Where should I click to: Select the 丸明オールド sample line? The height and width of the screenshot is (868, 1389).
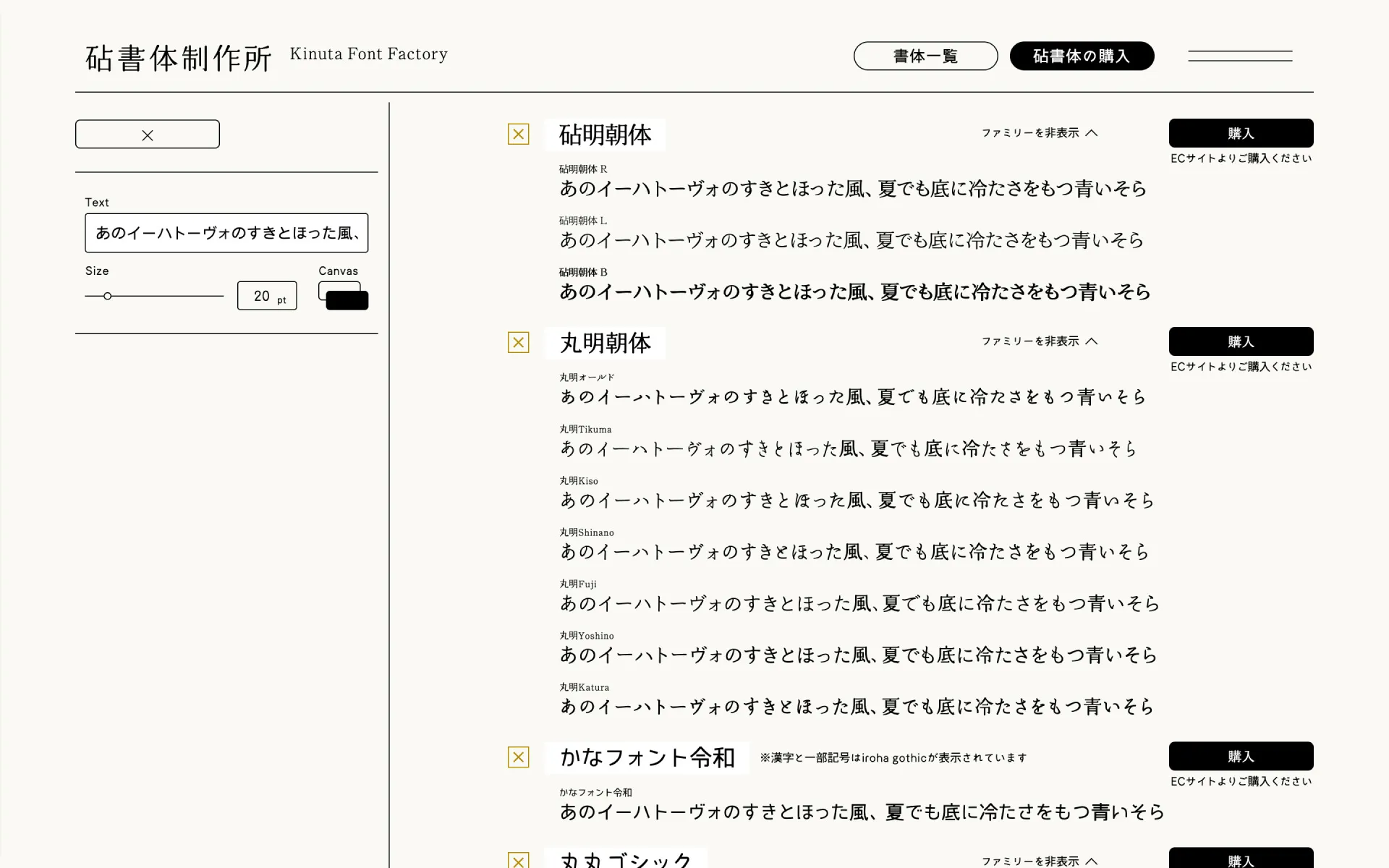coord(853,397)
